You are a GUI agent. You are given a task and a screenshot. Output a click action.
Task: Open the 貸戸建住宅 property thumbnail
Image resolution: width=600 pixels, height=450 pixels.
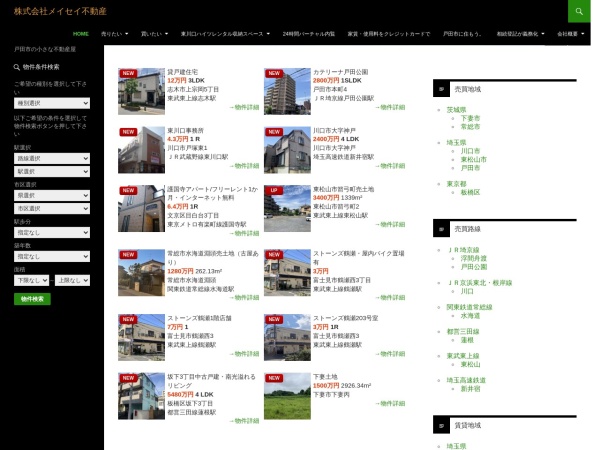[141, 91]
